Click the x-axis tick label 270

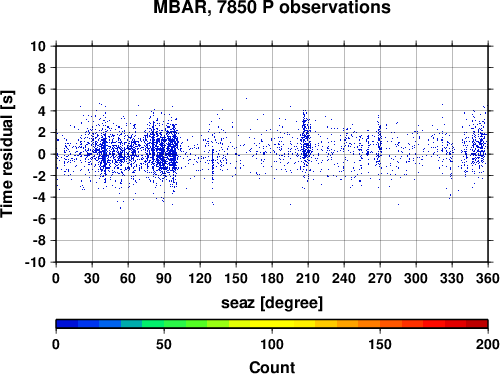coord(380,278)
